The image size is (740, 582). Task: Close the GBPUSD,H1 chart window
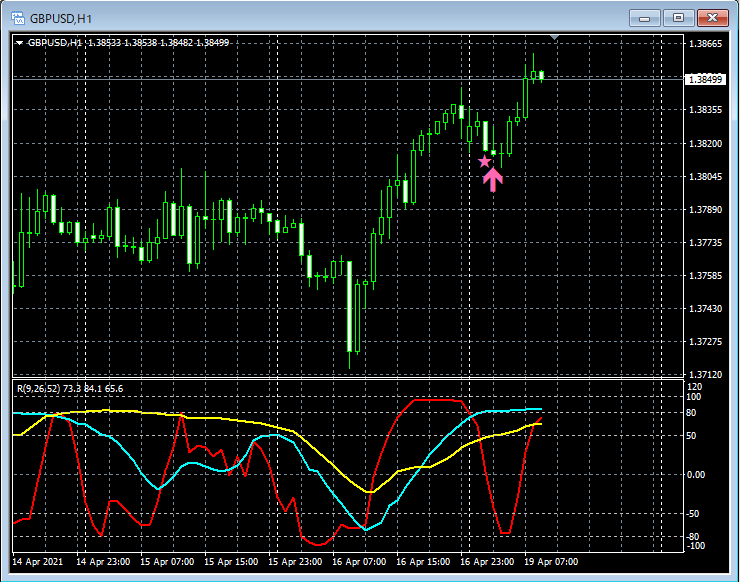click(712, 18)
